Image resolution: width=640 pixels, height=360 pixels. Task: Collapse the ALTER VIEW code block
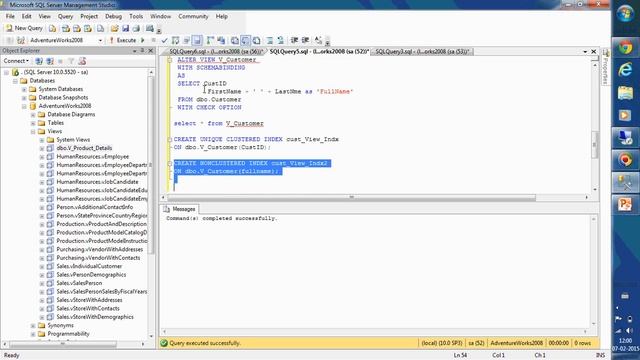[x=170, y=60]
